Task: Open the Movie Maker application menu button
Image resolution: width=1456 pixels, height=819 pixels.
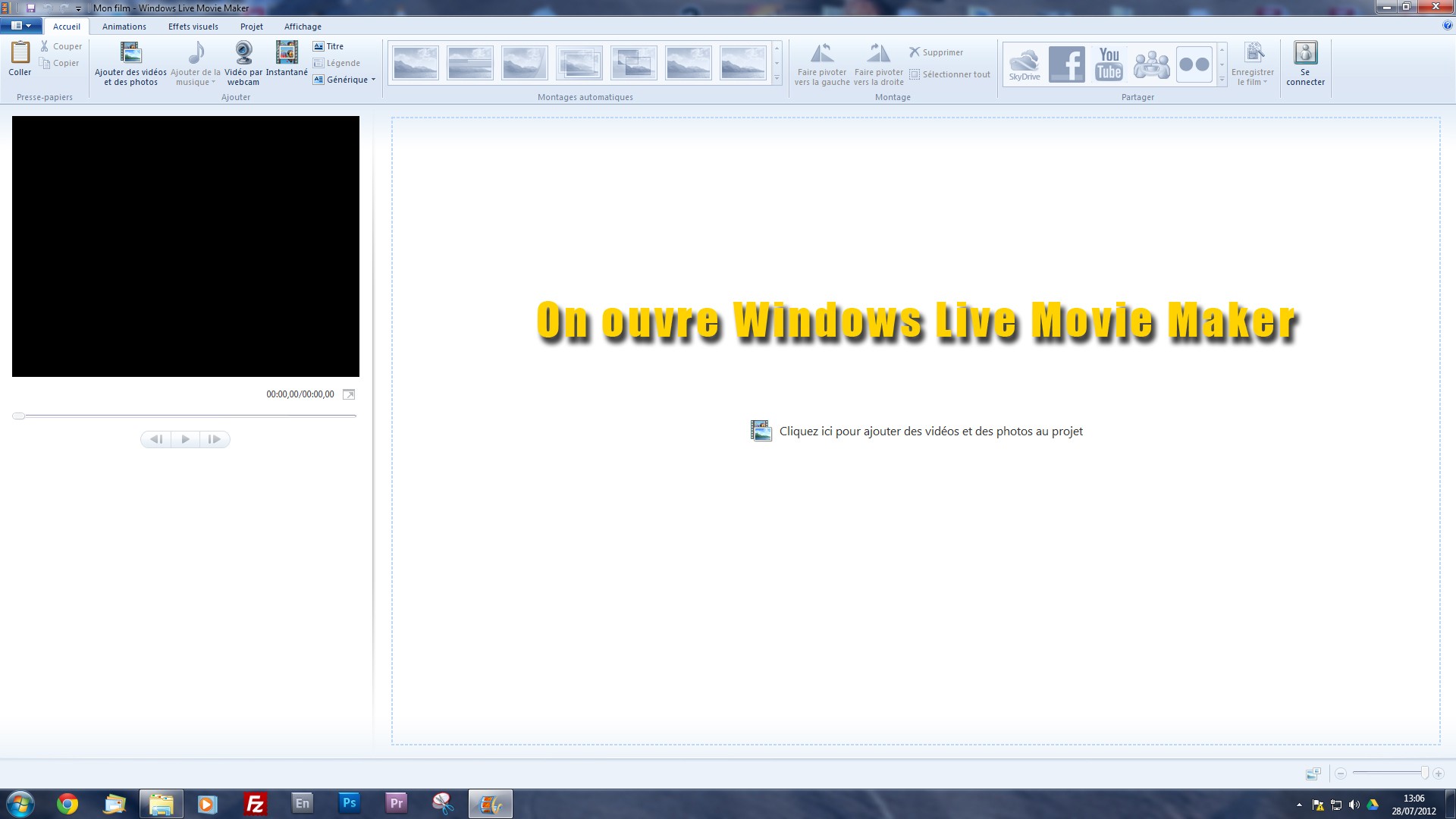Action: [x=21, y=26]
